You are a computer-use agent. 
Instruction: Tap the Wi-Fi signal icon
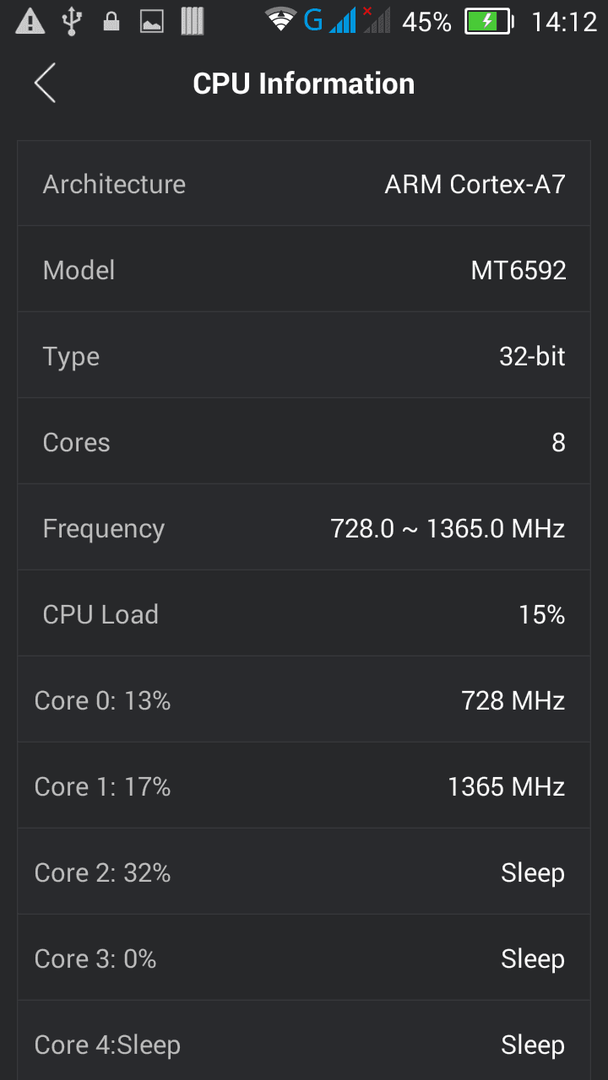point(281,20)
